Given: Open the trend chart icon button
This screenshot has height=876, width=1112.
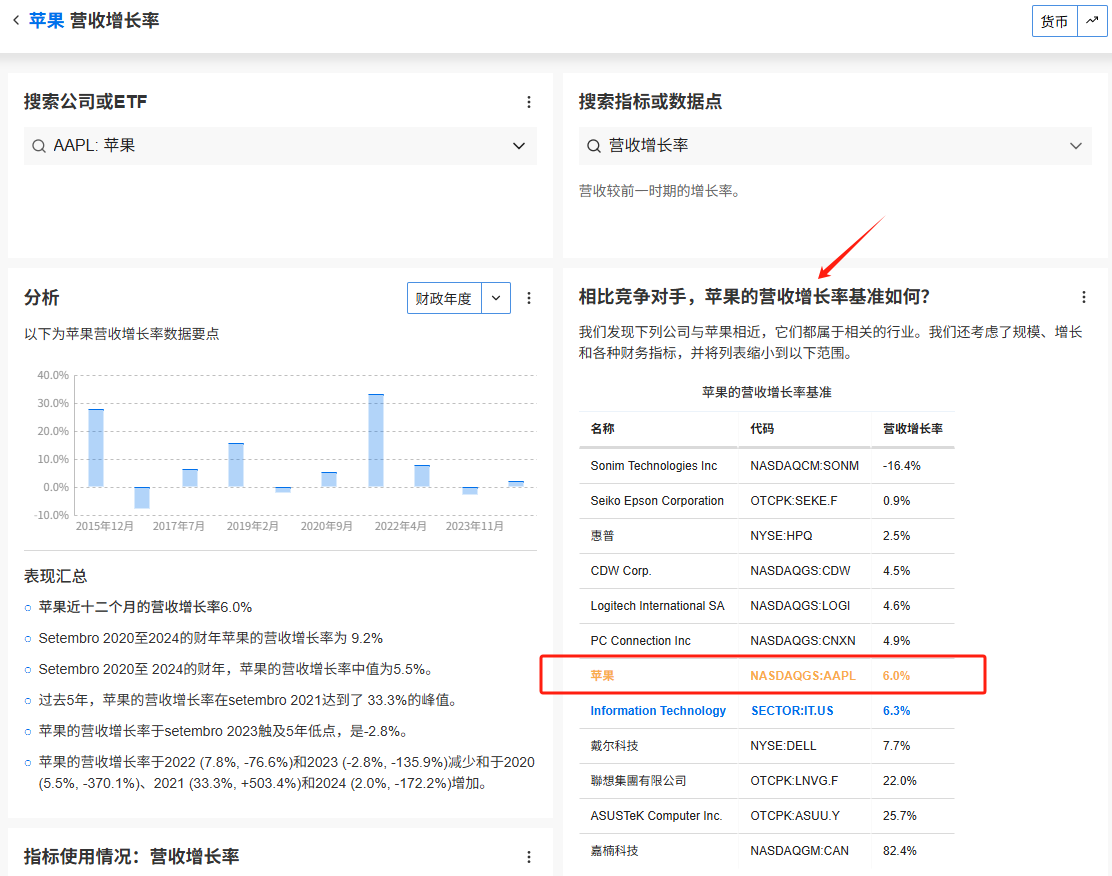Looking at the screenshot, I should (x=1092, y=21).
